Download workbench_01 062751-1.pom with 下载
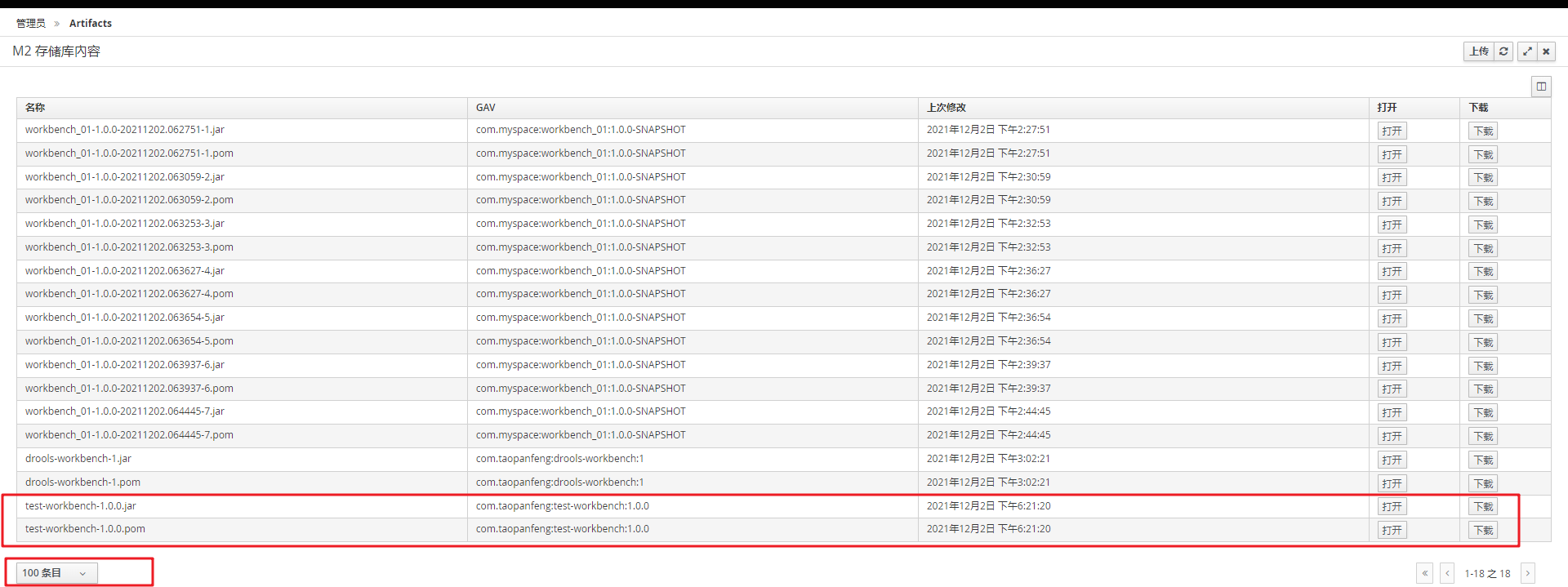This screenshot has width=1568, height=587. point(1483,155)
